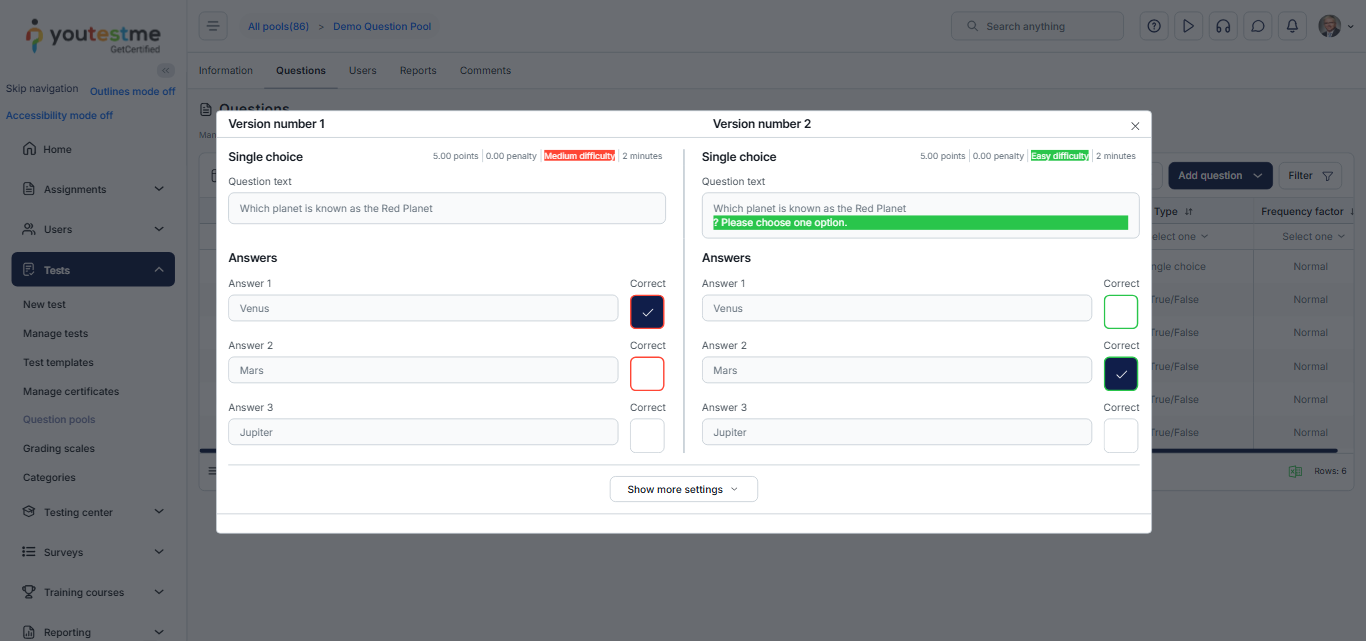Click the Skip navigation link
The height and width of the screenshot is (641, 1366).
click(42, 89)
